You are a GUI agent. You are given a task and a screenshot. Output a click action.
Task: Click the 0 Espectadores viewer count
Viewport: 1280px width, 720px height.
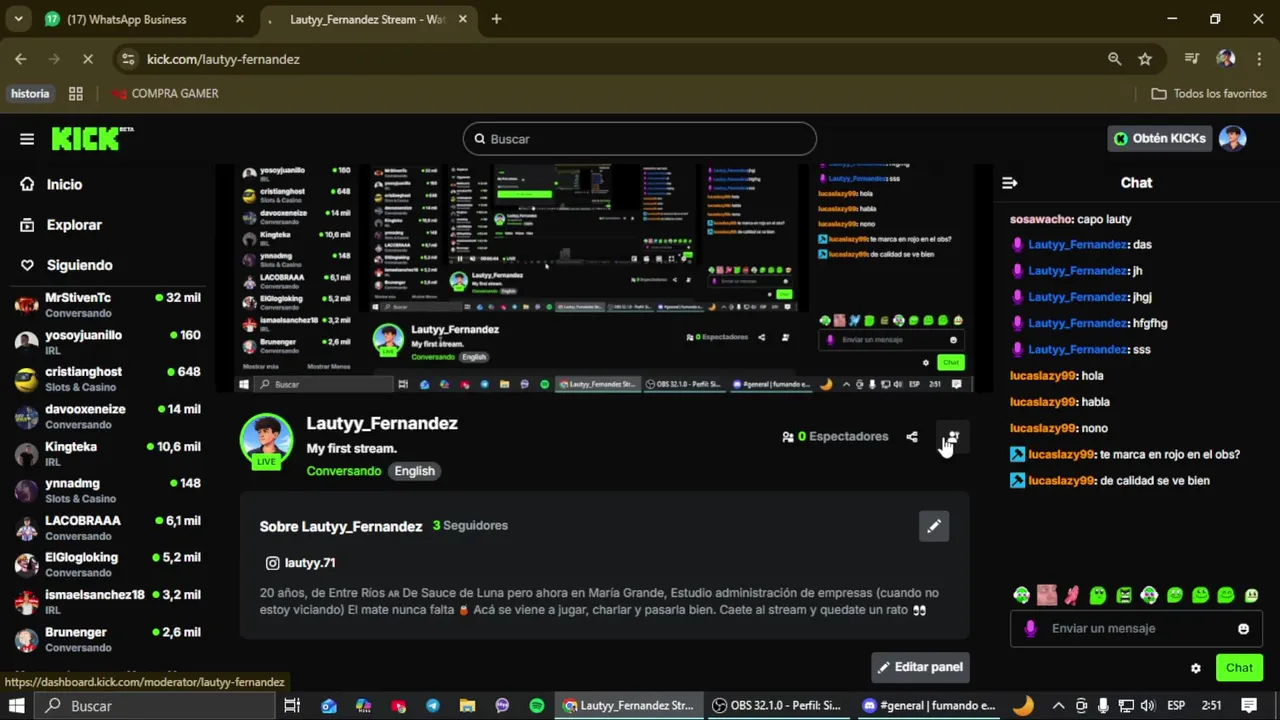click(x=835, y=437)
